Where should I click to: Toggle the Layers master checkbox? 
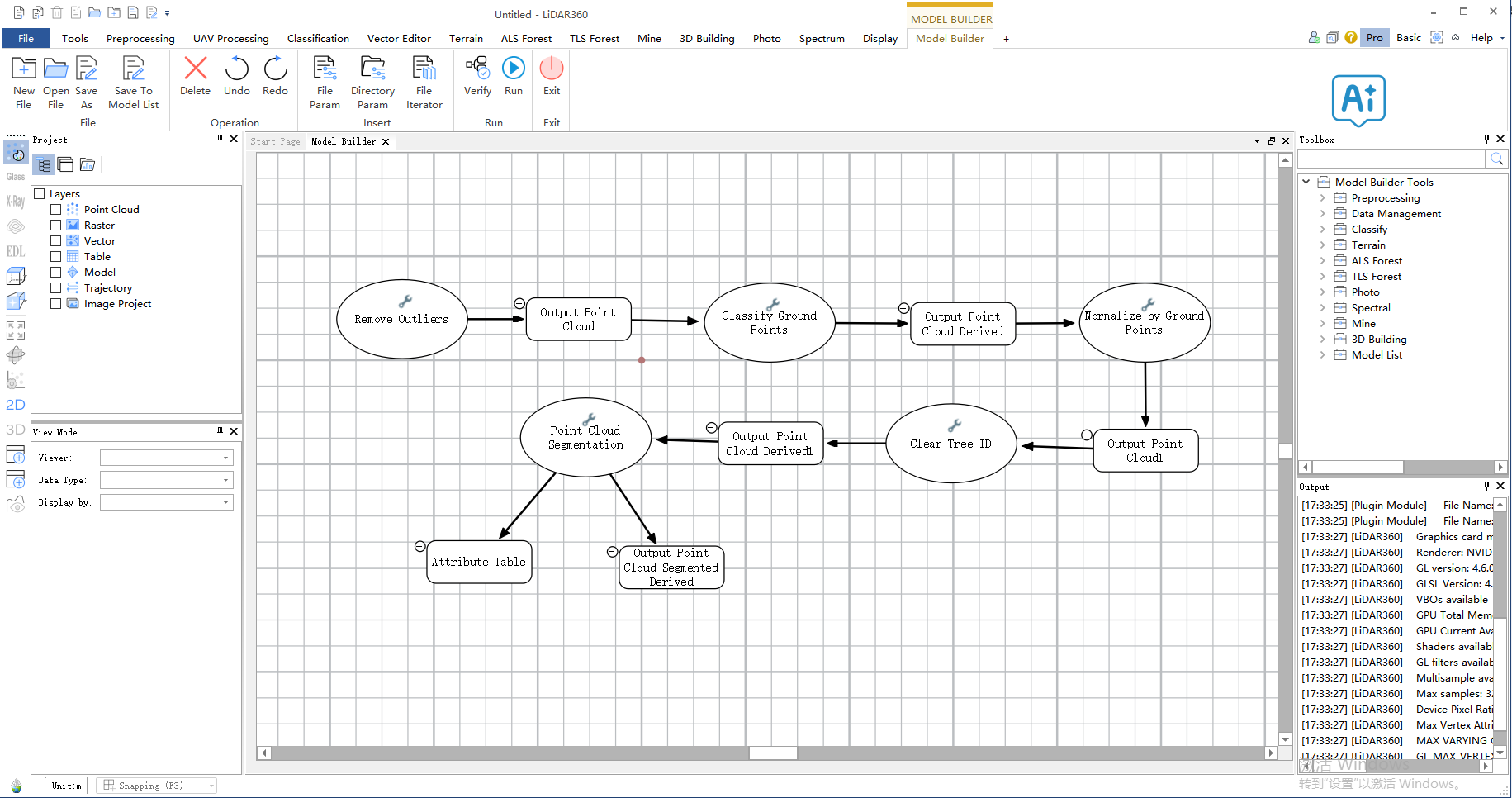point(39,192)
